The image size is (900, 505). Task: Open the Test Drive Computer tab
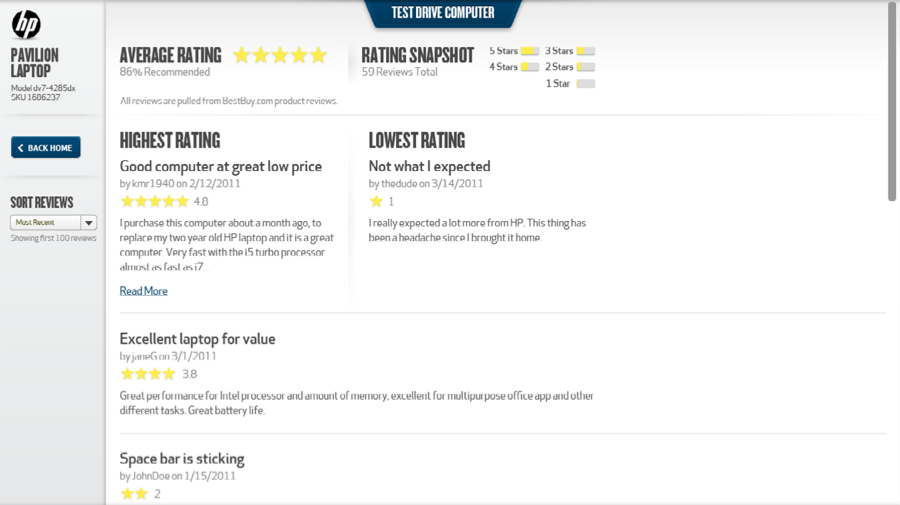coord(443,13)
